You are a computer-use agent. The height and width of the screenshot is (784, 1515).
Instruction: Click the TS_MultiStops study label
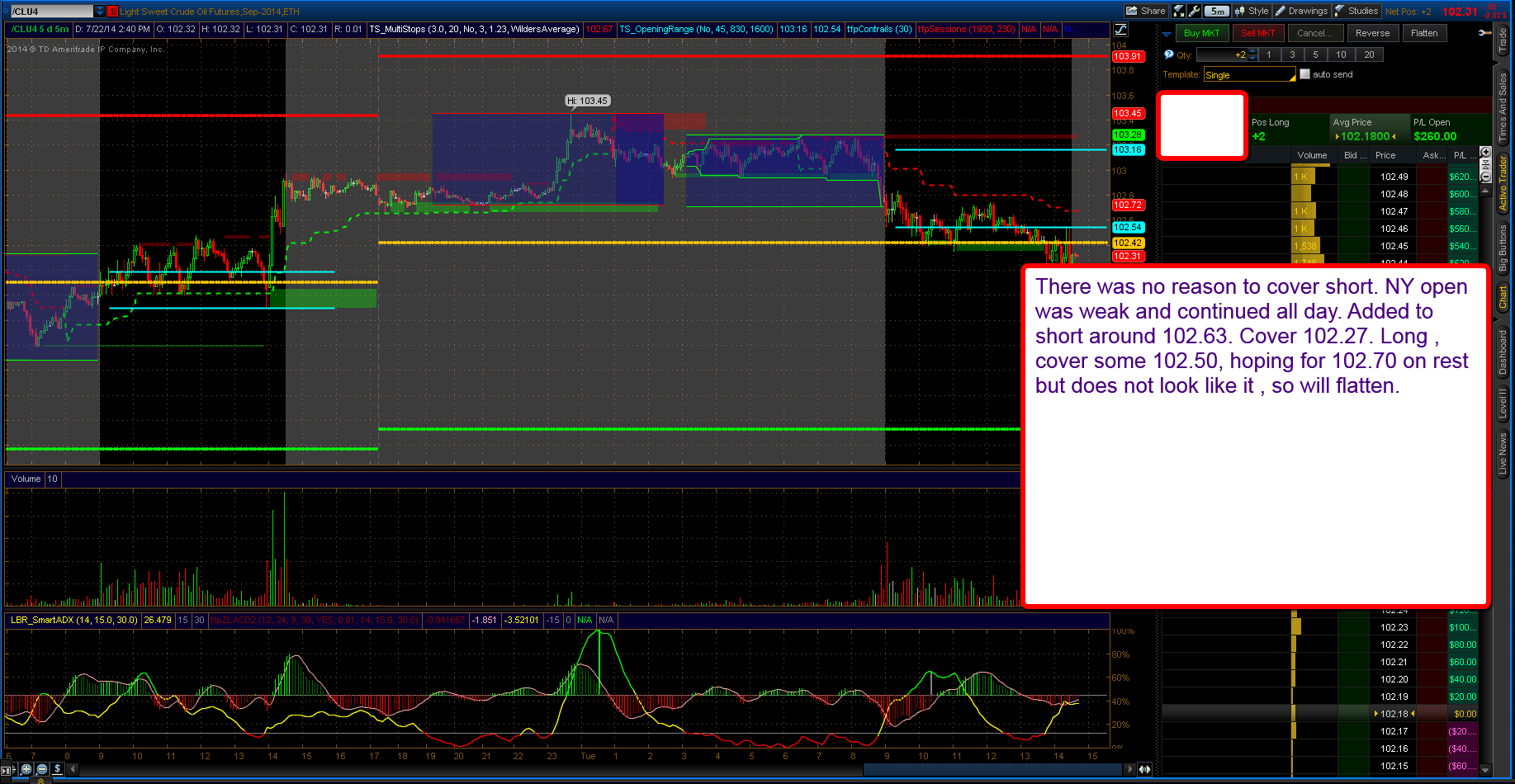(x=475, y=29)
